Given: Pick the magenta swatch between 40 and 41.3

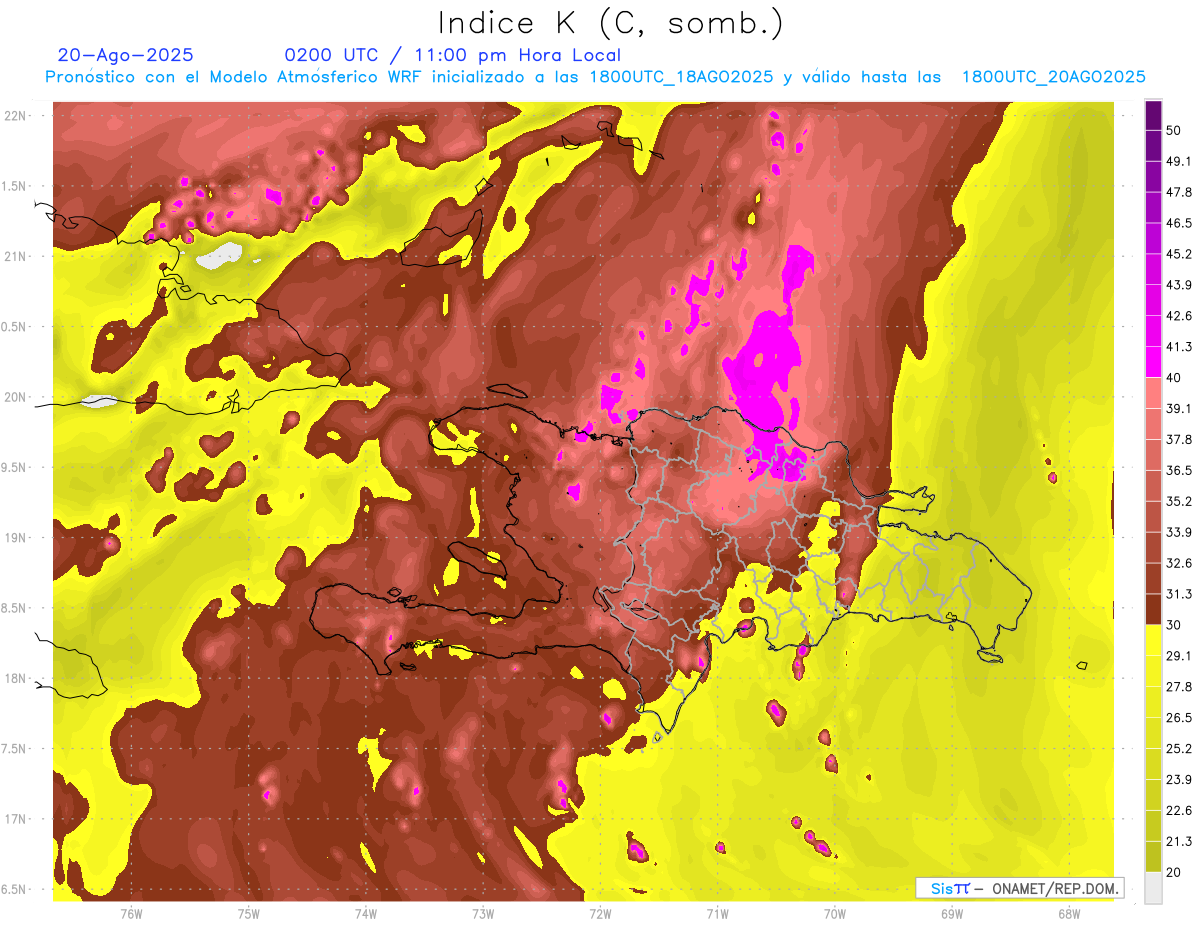Looking at the screenshot, I should (x=1153, y=362).
